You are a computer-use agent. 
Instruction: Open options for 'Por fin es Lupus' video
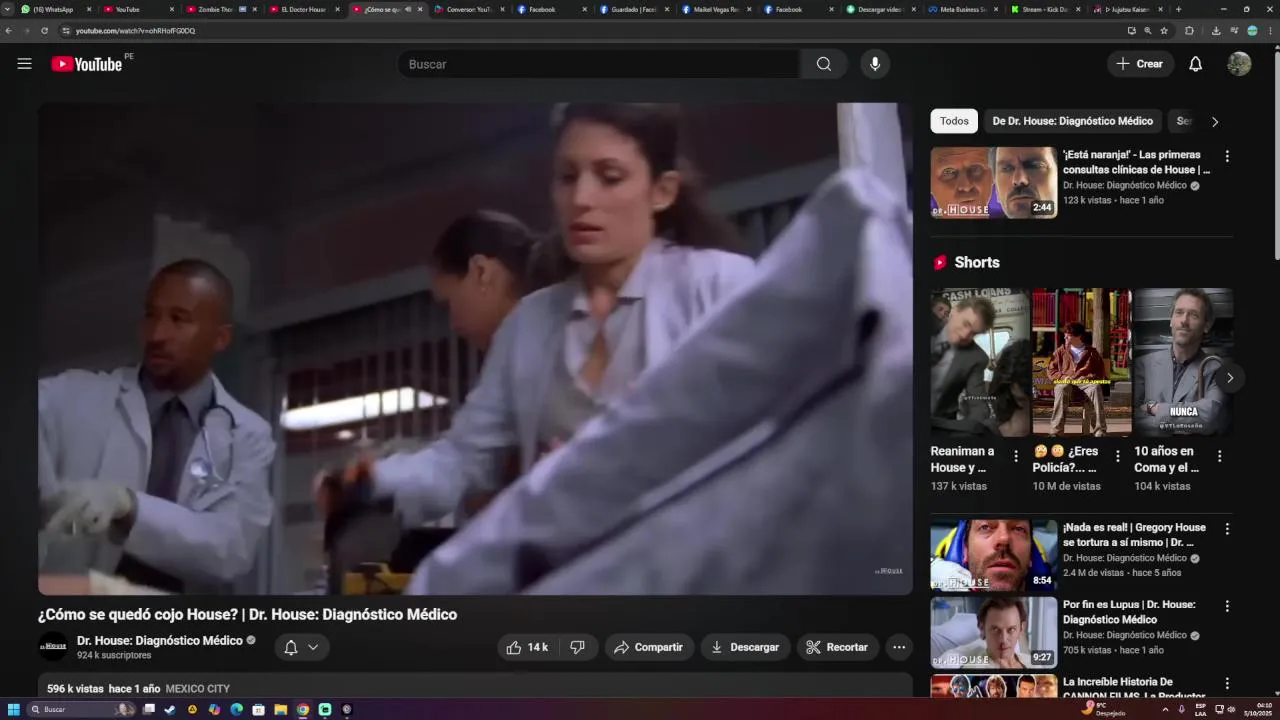pos(1227,606)
